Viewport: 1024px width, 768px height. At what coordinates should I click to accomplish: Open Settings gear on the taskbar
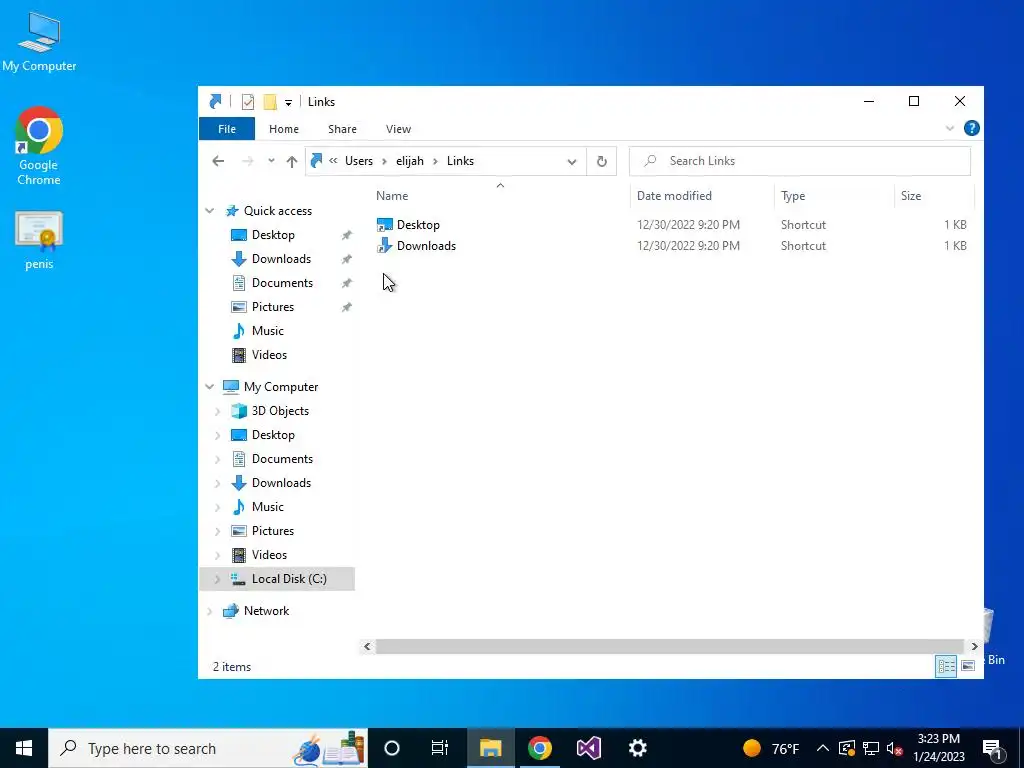[637, 748]
